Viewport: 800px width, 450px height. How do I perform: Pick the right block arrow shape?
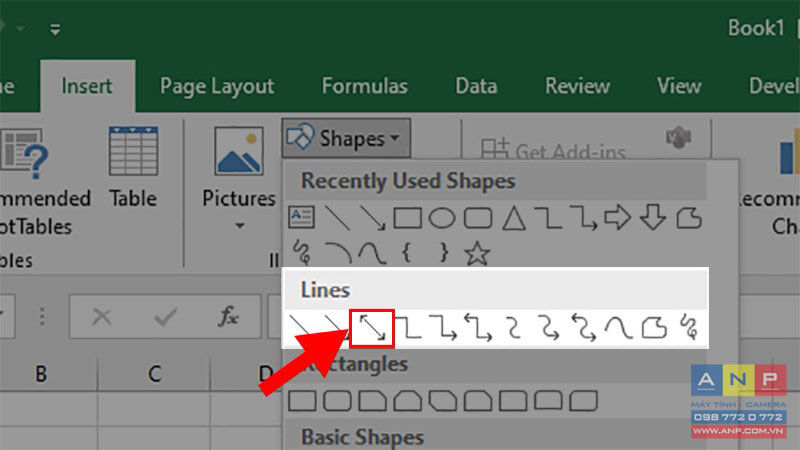tap(617, 217)
